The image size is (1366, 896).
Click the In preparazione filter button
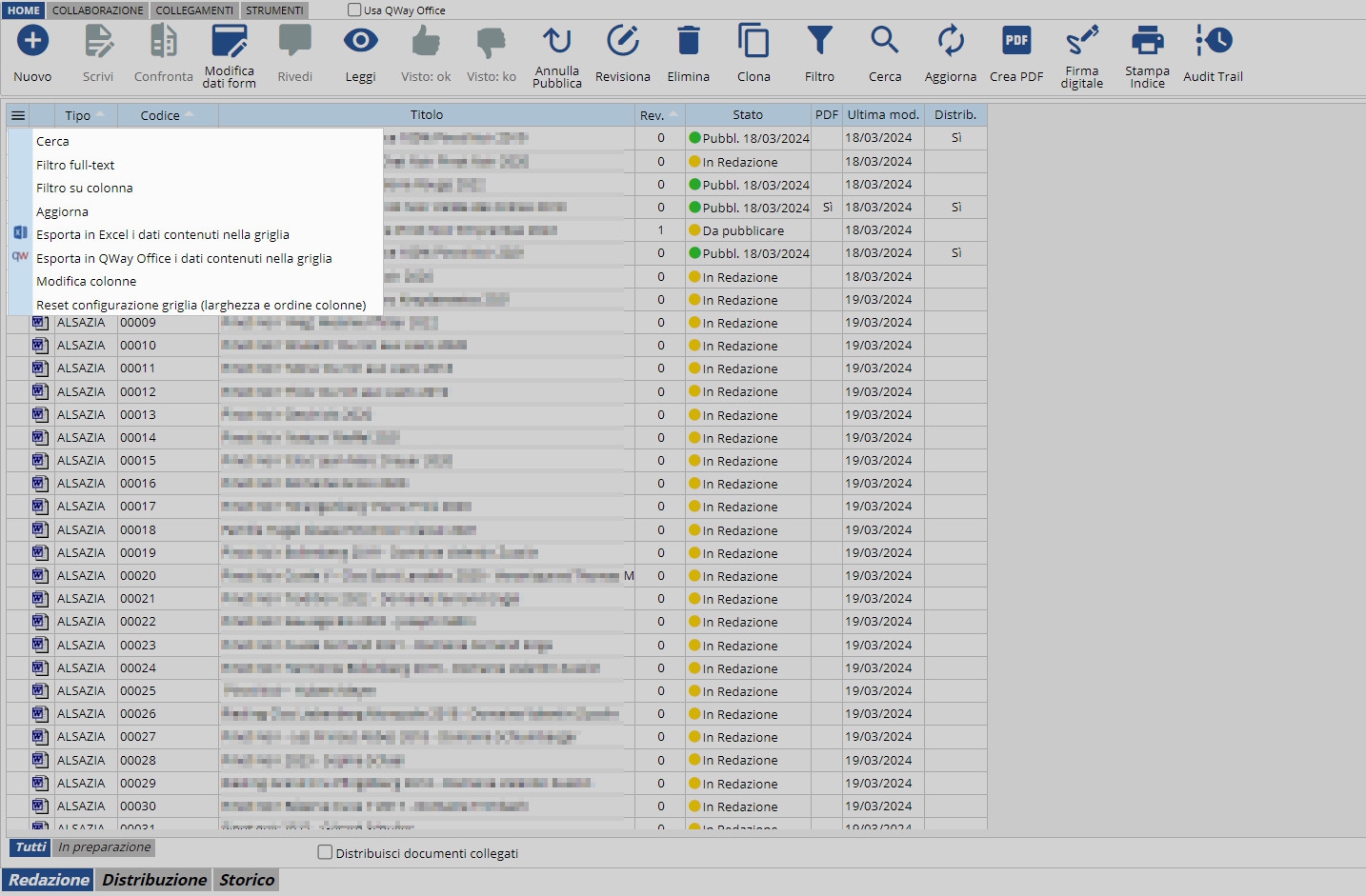(104, 846)
